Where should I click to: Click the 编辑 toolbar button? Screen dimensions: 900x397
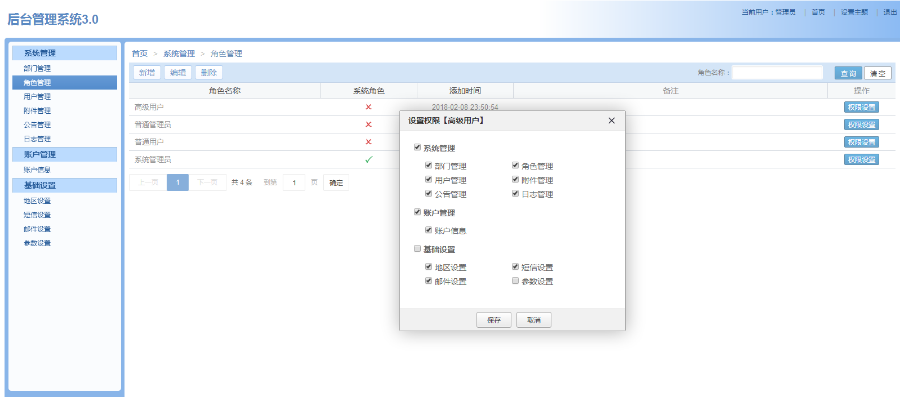click(178, 73)
